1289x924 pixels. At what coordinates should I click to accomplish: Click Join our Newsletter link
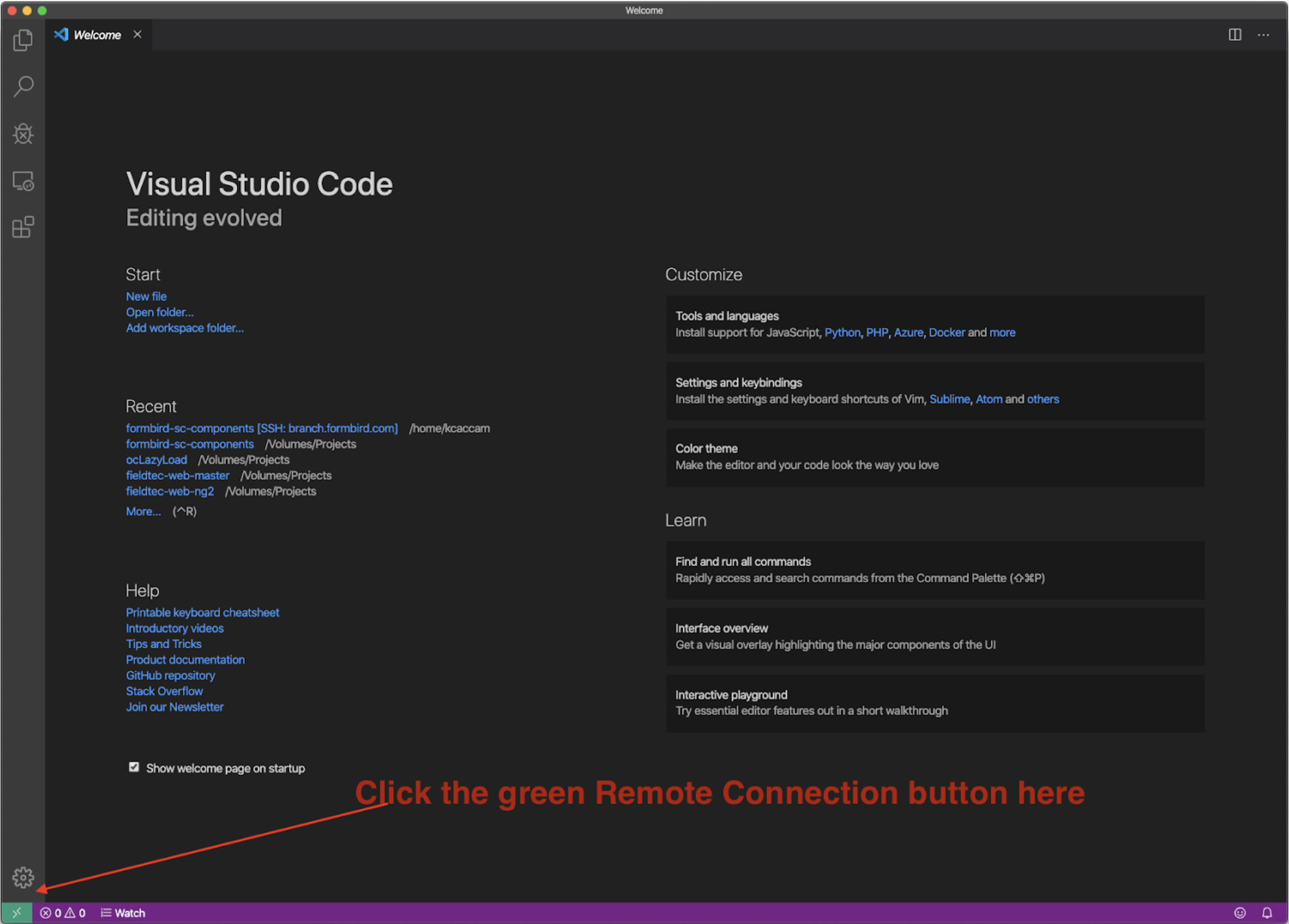(x=174, y=707)
